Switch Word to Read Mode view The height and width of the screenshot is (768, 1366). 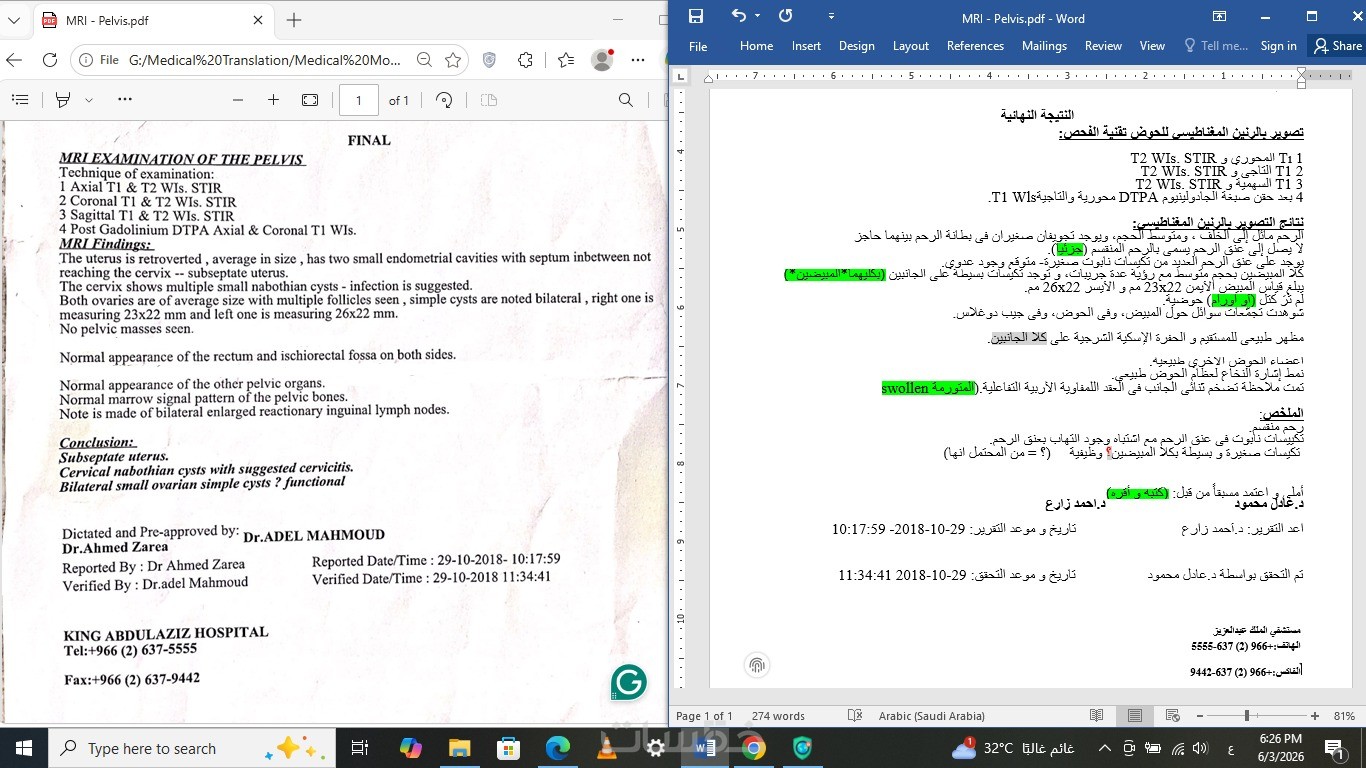[1097, 716]
